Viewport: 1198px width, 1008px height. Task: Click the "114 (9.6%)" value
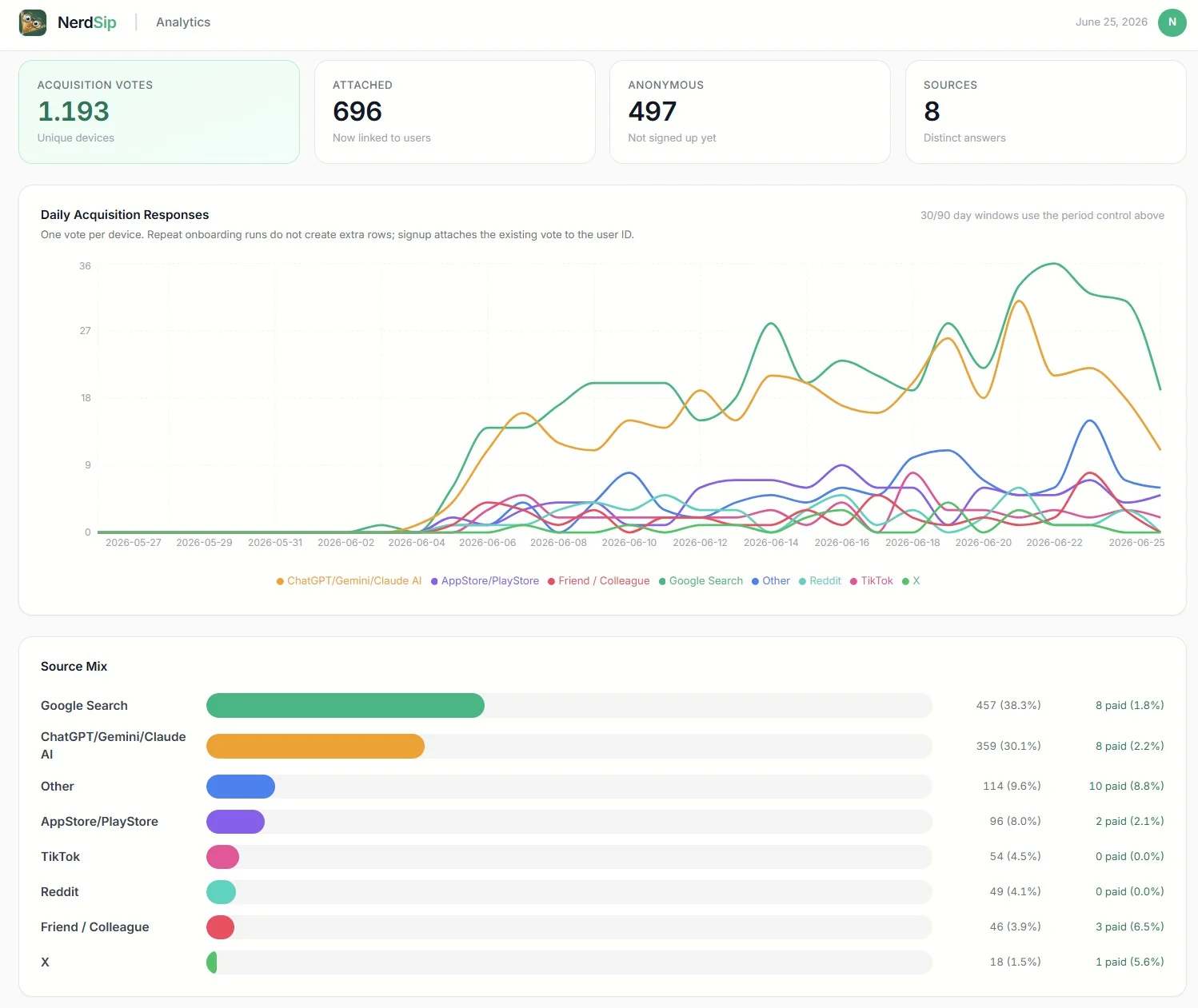pos(1012,787)
